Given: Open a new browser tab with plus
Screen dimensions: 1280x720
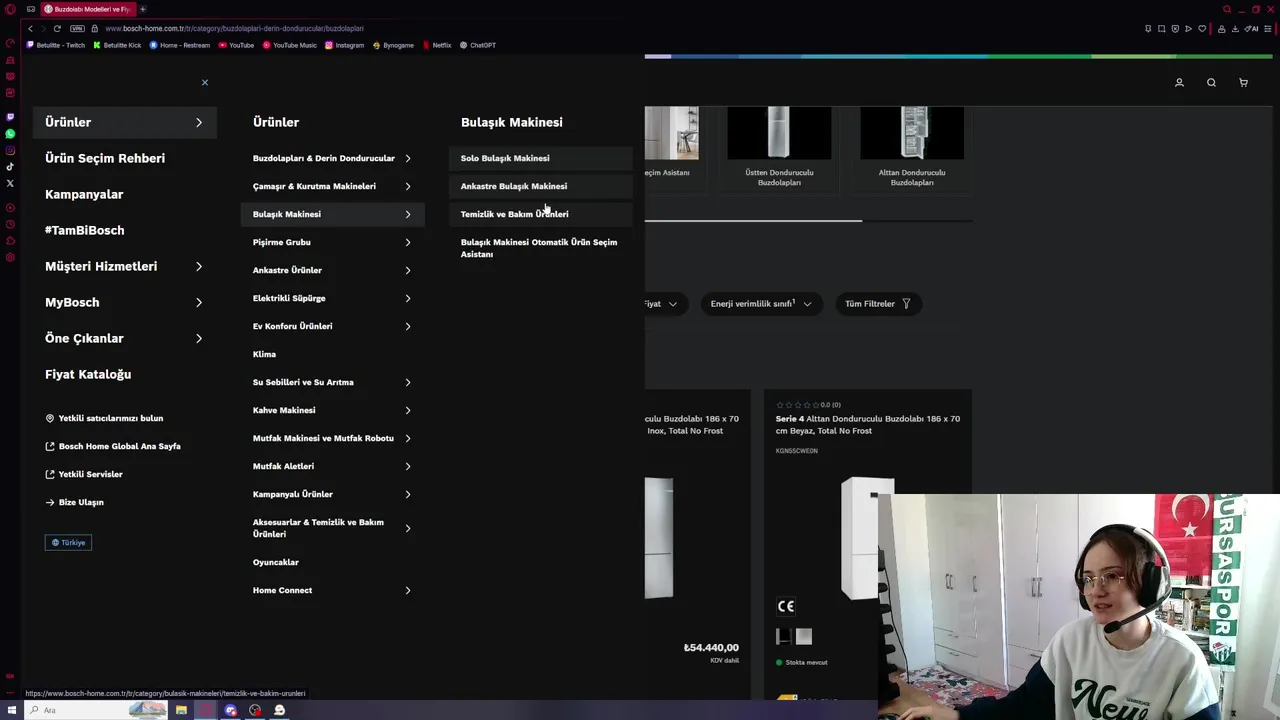Looking at the screenshot, I should [x=142, y=9].
